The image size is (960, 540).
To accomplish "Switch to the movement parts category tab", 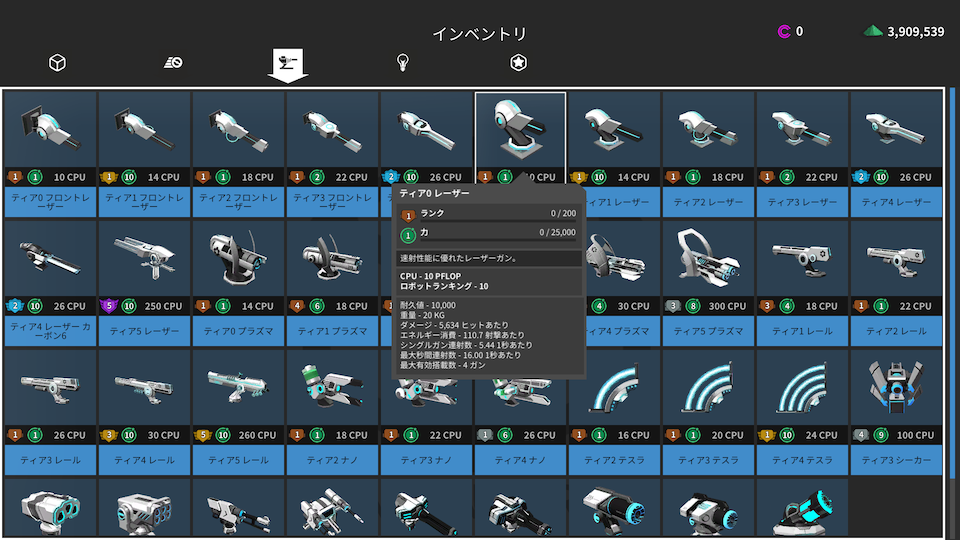I will pos(173,63).
